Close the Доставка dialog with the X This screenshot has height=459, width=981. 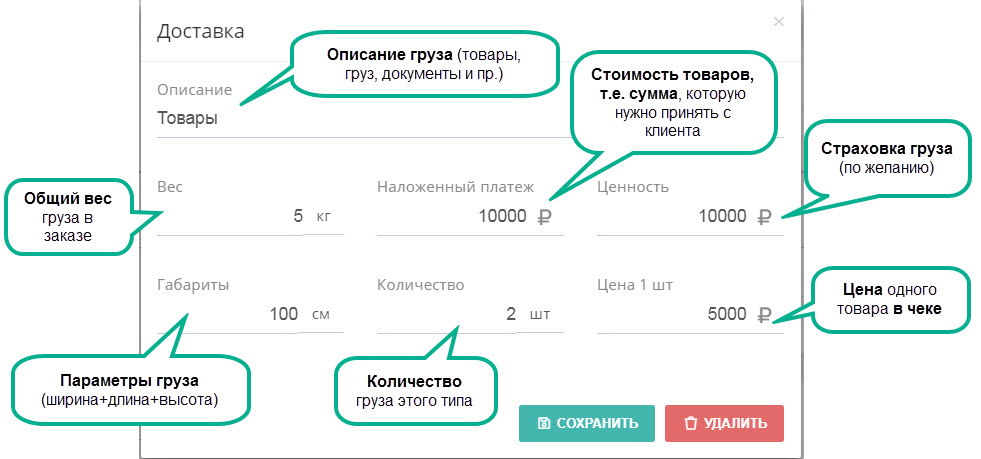coord(778,22)
